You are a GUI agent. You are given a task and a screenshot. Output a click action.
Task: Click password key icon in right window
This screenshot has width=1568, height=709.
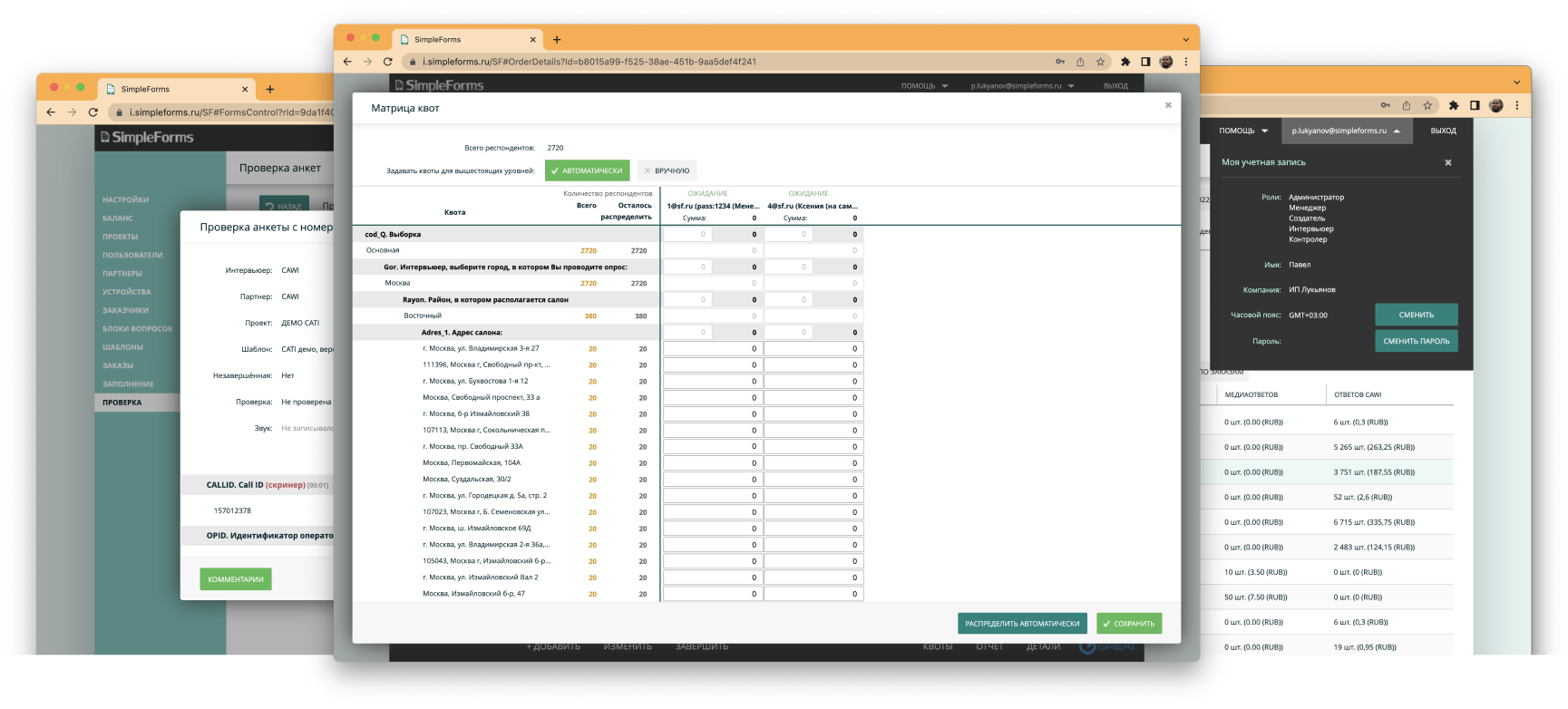[x=1385, y=105]
